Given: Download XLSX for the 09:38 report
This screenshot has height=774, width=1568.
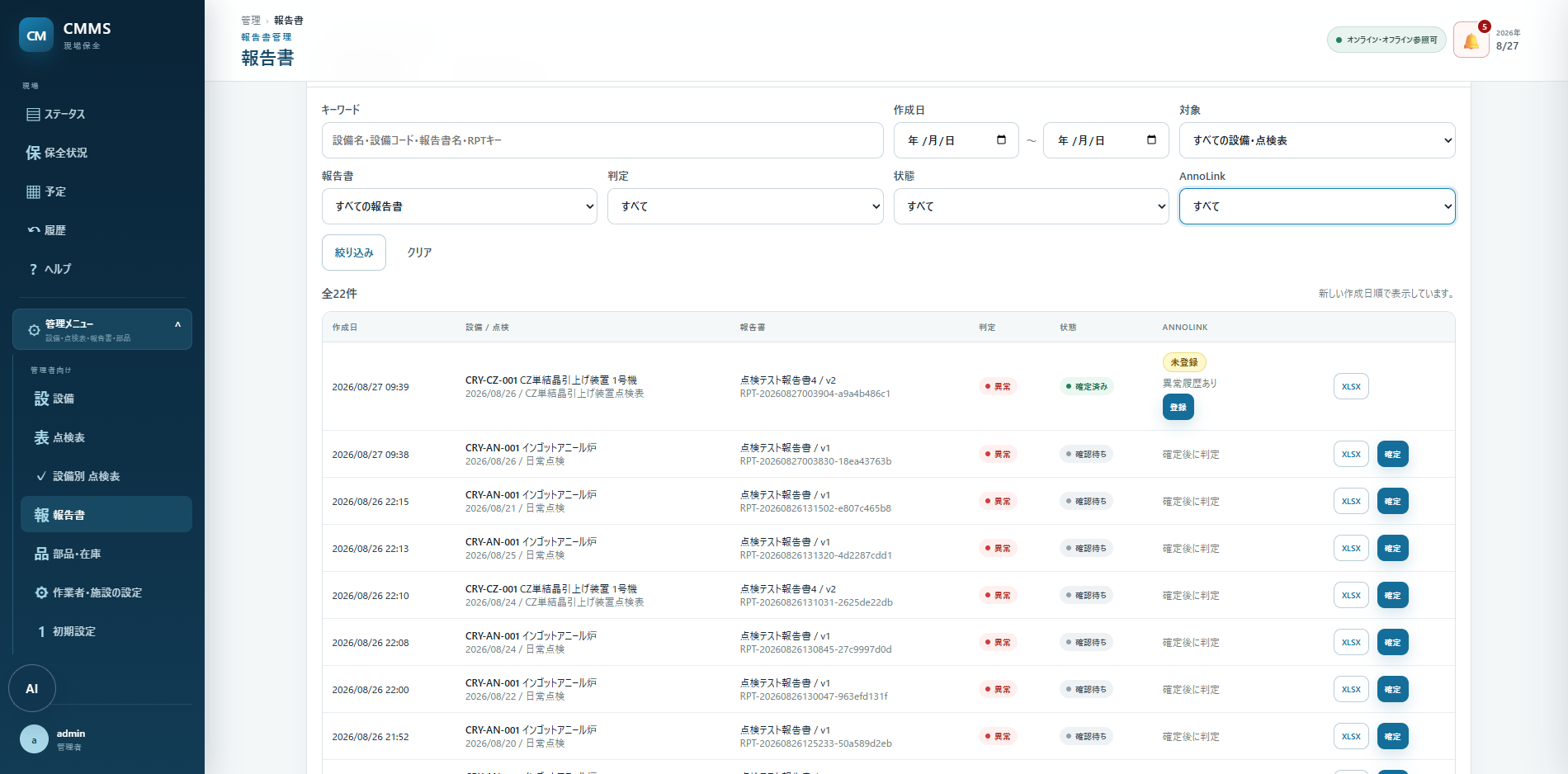Looking at the screenshot, I should (x=1351, y=454).
